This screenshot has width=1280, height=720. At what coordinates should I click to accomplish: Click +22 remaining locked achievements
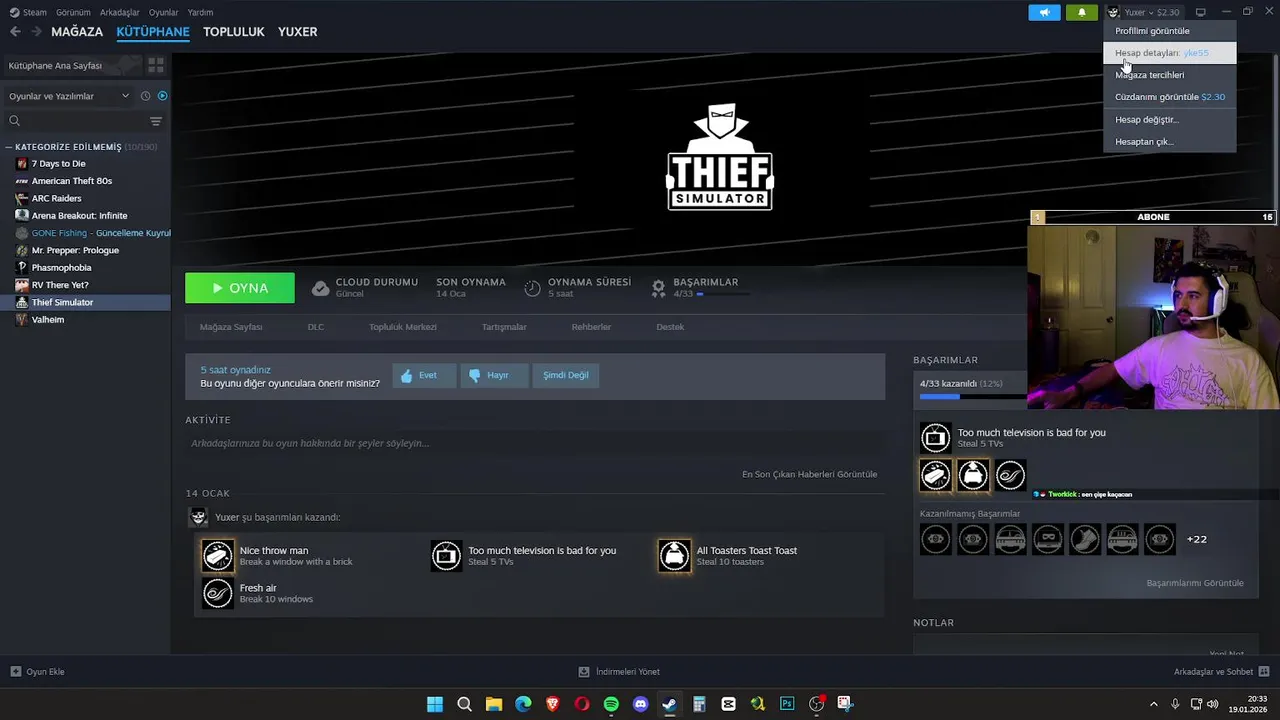(1196, 539)
